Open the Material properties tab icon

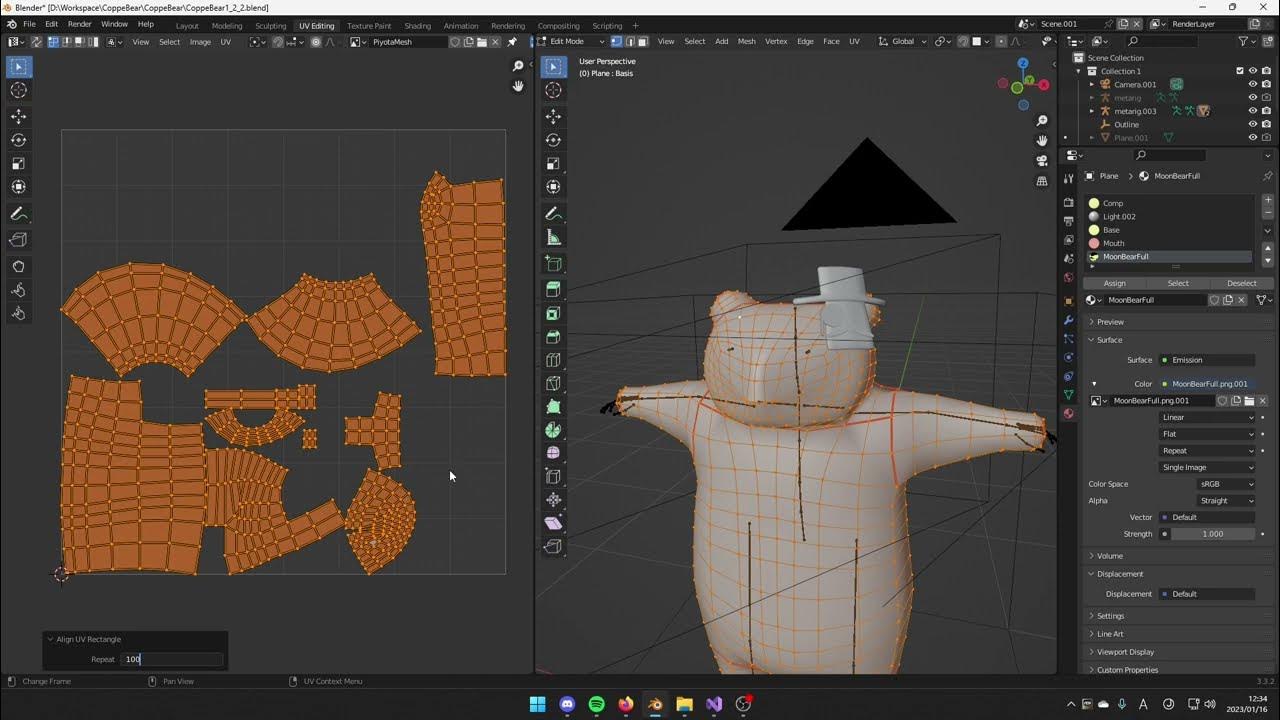[1068, 414]
